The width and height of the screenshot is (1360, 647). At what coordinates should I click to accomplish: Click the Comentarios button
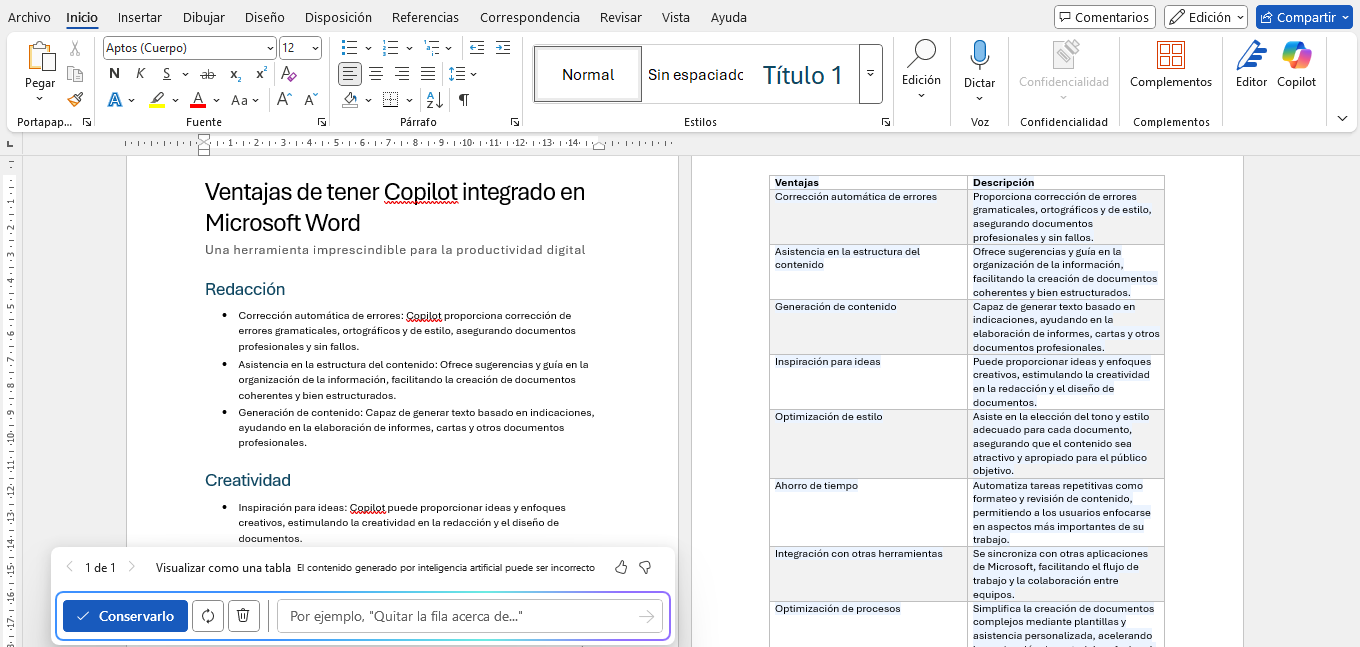(x=1104, y=17)
